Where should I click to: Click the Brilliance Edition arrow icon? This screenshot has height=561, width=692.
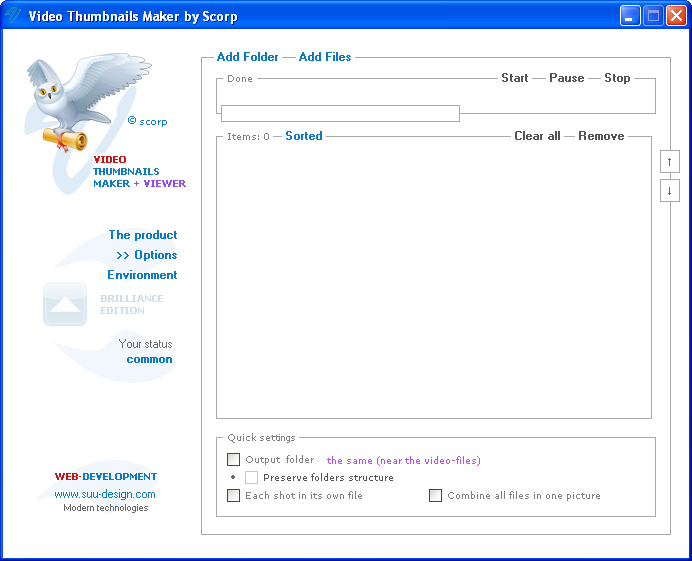point(65,304)
